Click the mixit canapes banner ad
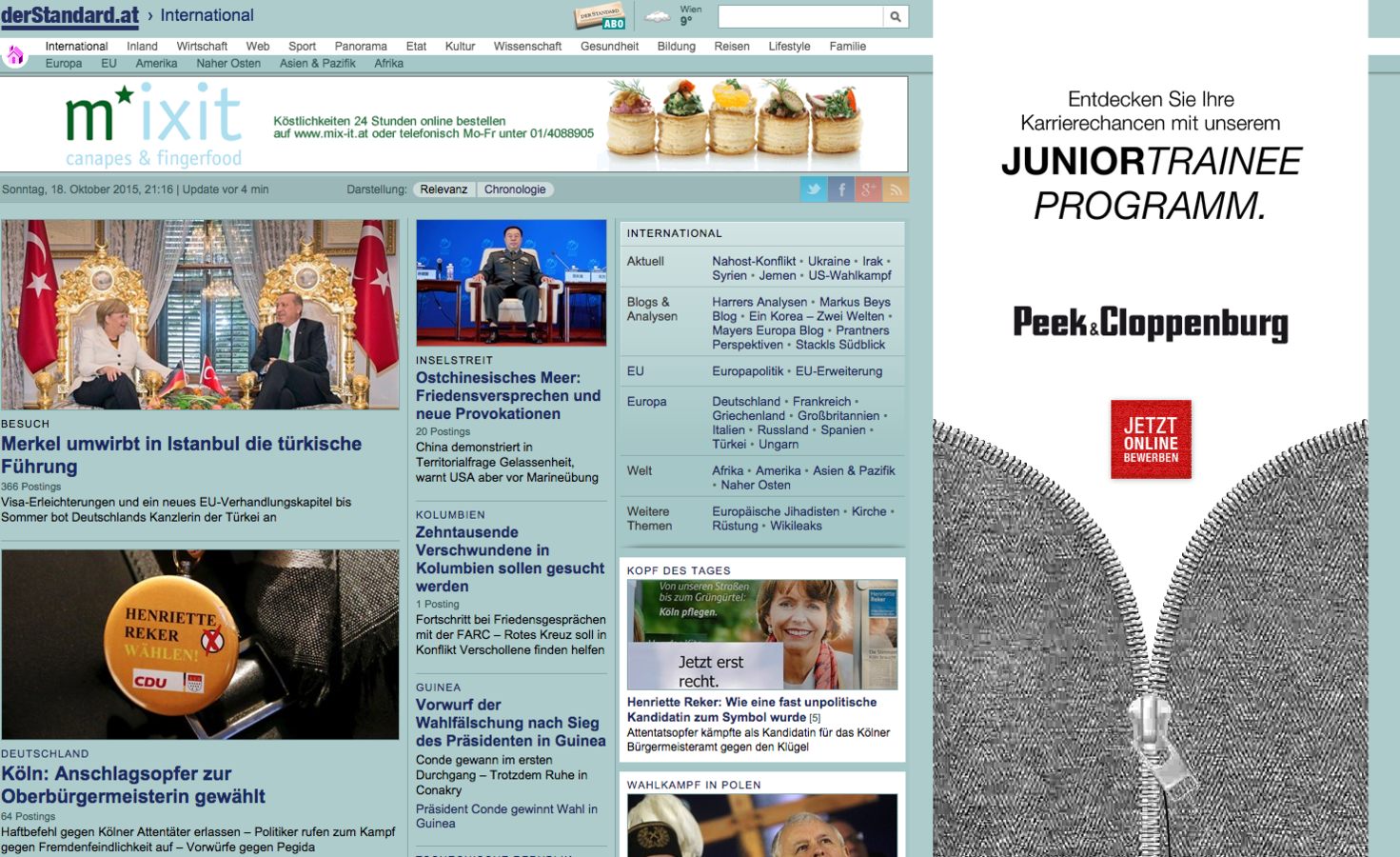The width and height of the screenshot is (1400, 857). 454,124
